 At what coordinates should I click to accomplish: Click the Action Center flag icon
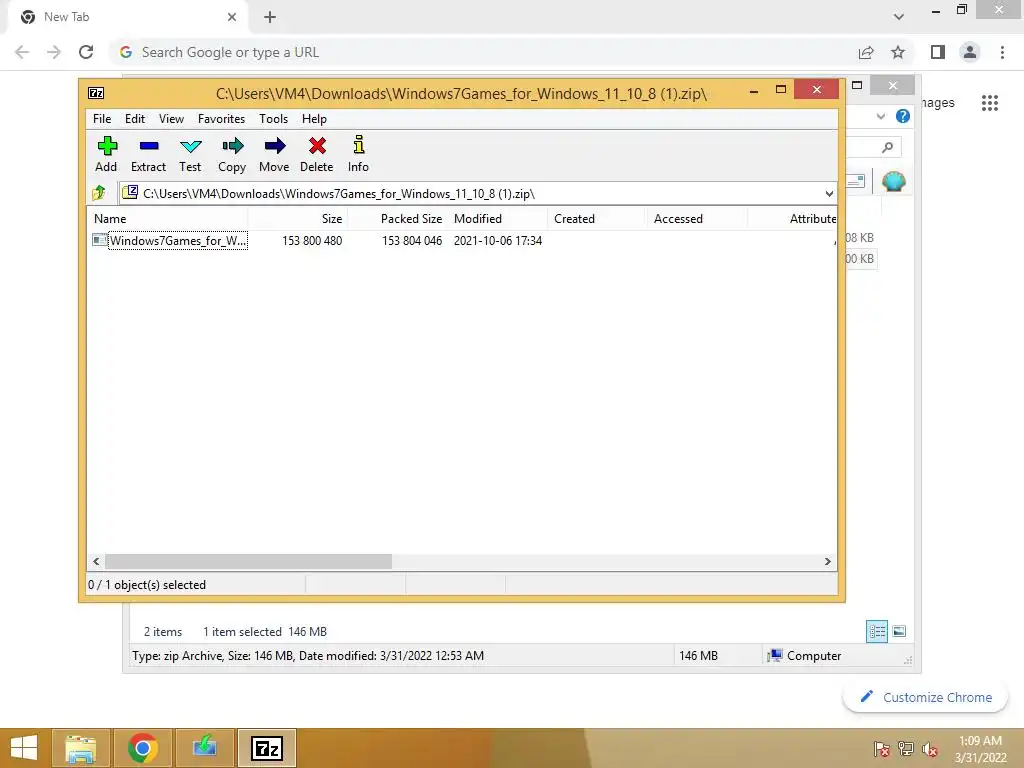882,748
